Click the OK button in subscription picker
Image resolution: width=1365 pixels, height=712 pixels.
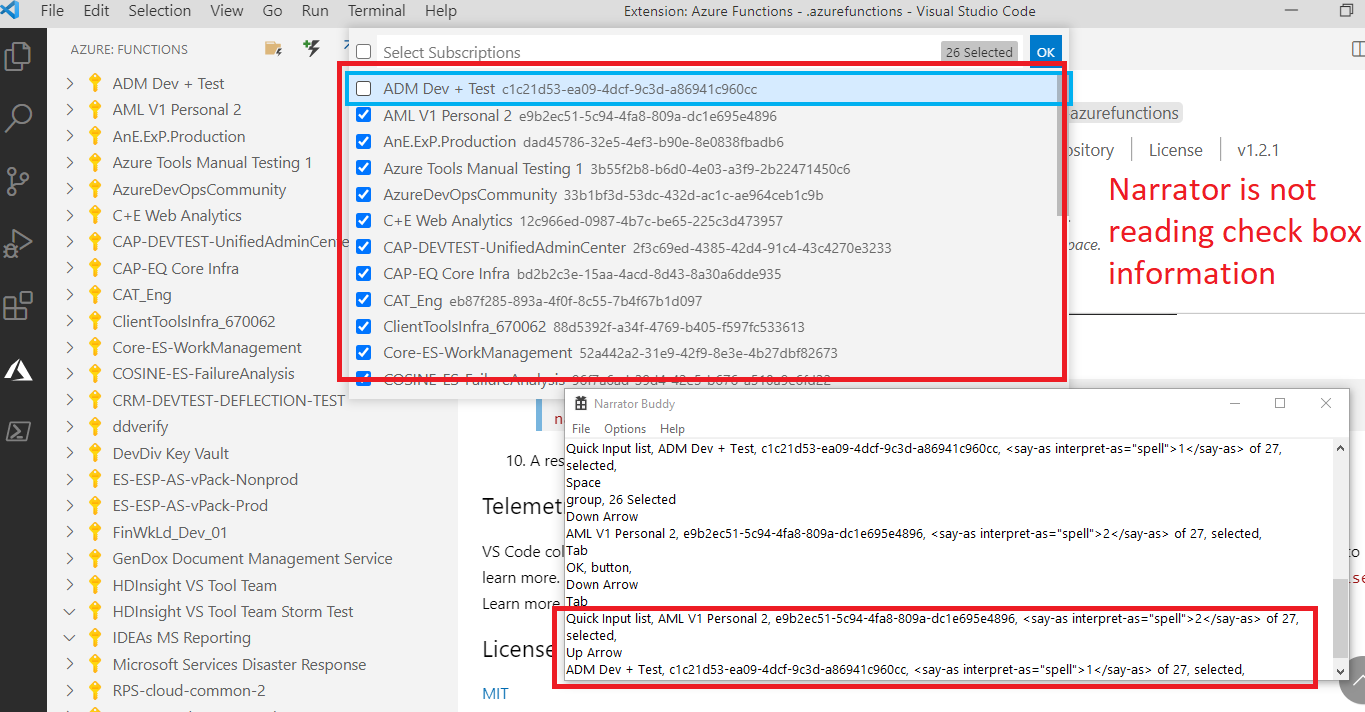(1045, 52)
